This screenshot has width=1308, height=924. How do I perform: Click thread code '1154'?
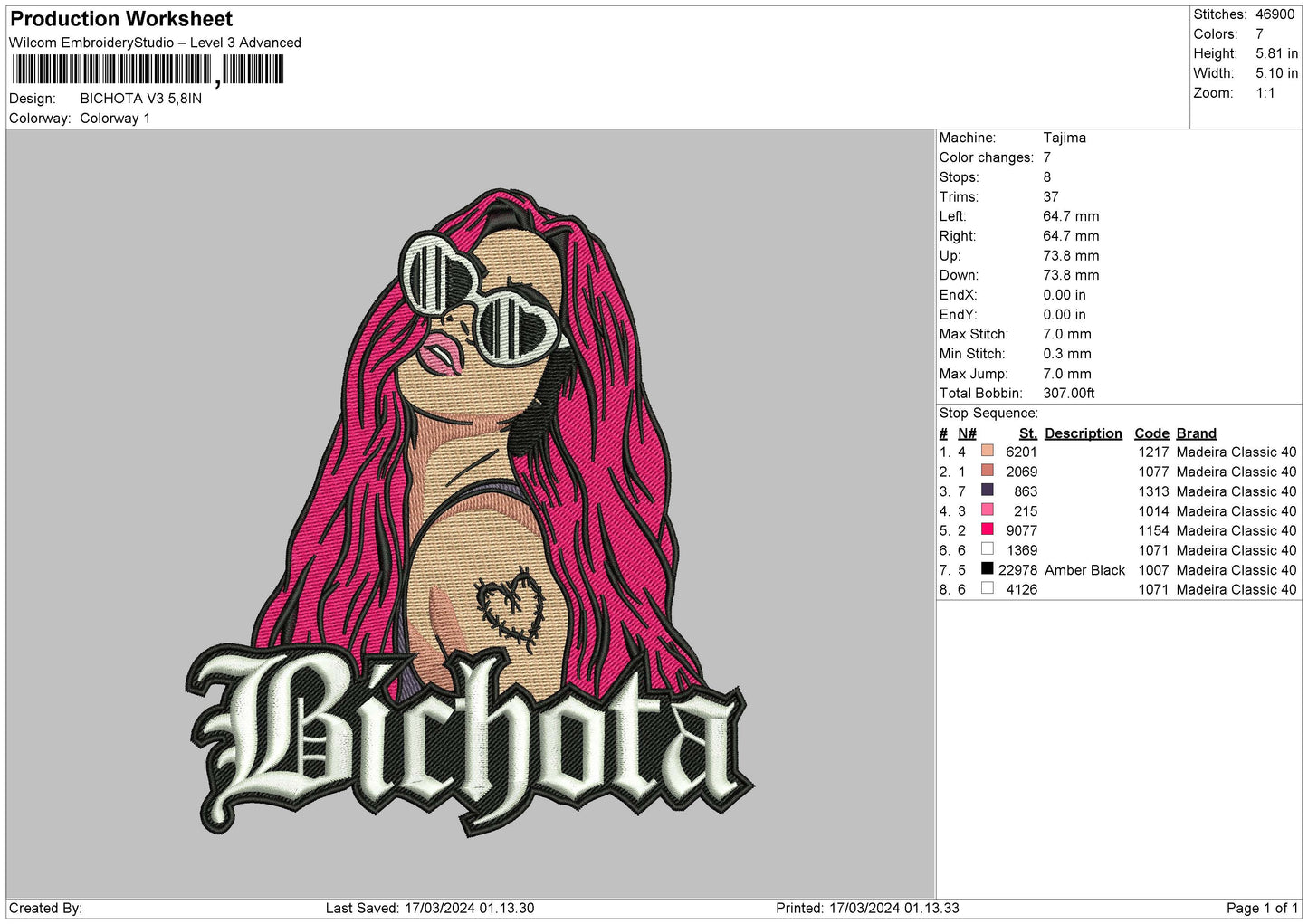[x=1153, y=530]
